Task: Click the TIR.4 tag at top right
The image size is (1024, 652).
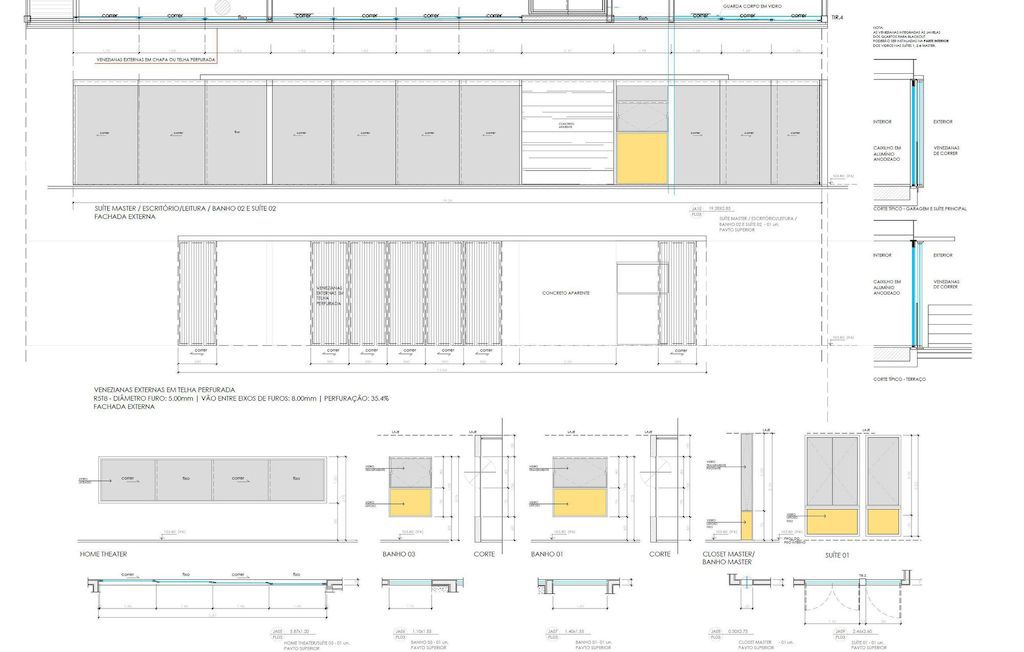Action: (838, 18)
